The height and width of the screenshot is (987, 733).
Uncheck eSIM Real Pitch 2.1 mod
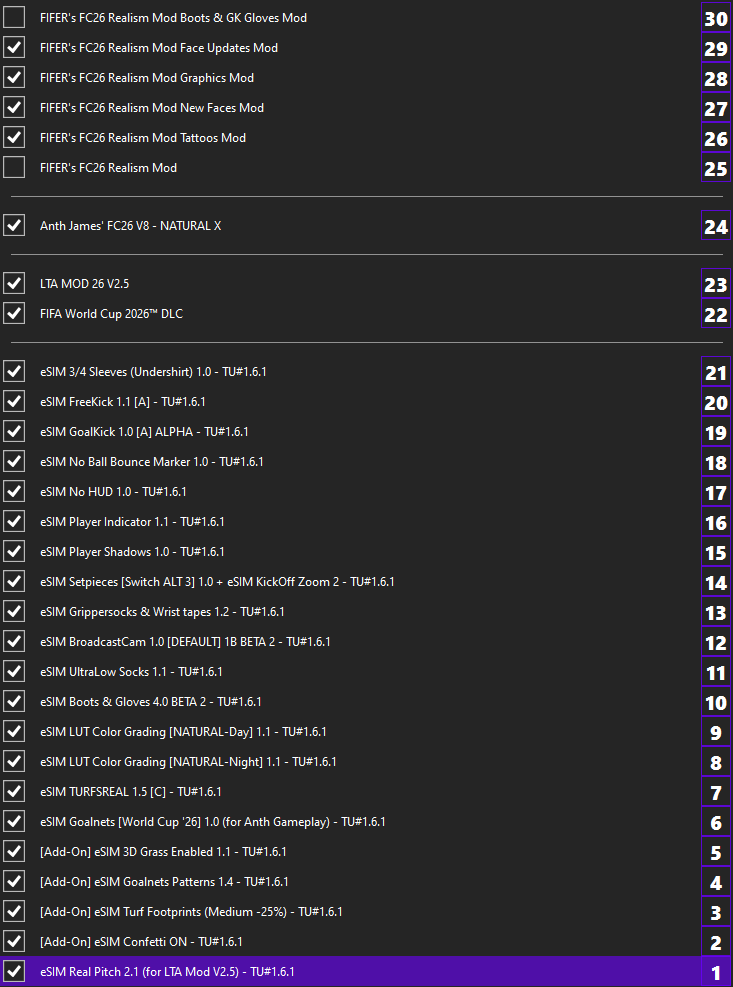click(14, 971)
